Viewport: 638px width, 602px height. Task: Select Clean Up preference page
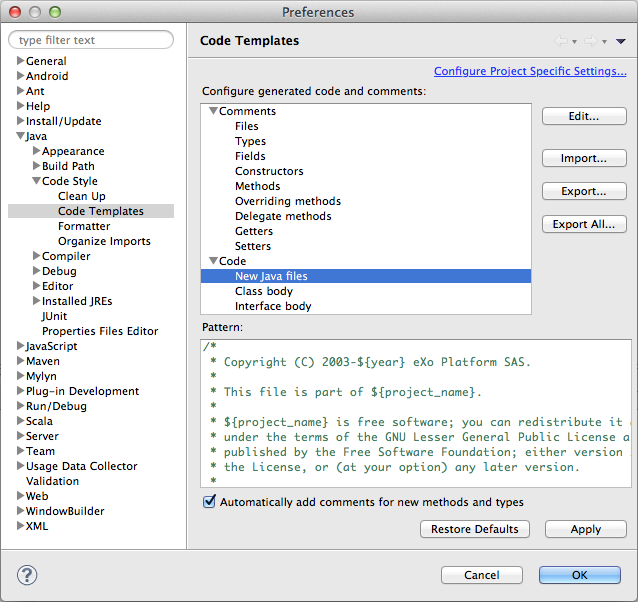coord(82,196)
